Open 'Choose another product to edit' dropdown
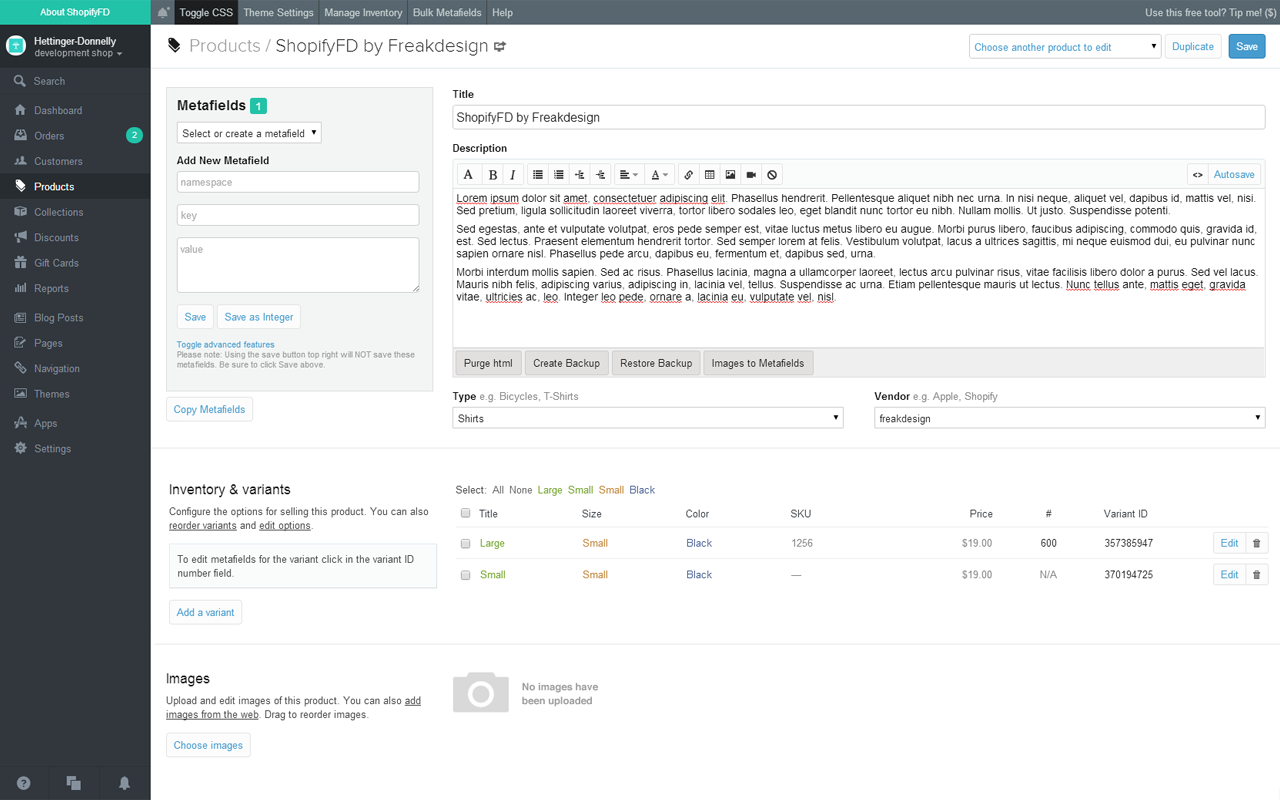Image resolution: width=1280 pixels, height=800 pixels. click(x=1064, y=47)
